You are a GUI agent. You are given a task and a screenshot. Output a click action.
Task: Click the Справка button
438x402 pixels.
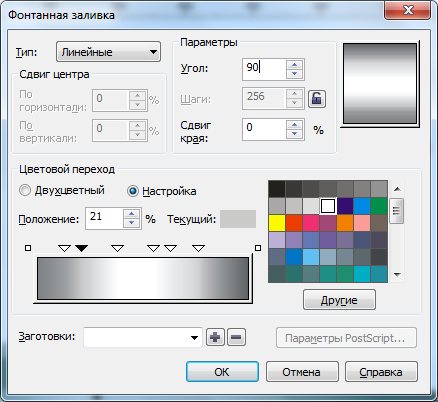(381, 372)
